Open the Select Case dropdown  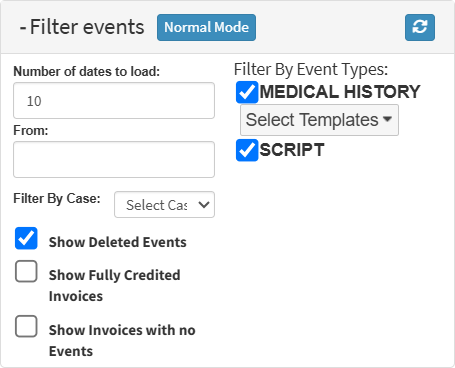click(164, 205)
